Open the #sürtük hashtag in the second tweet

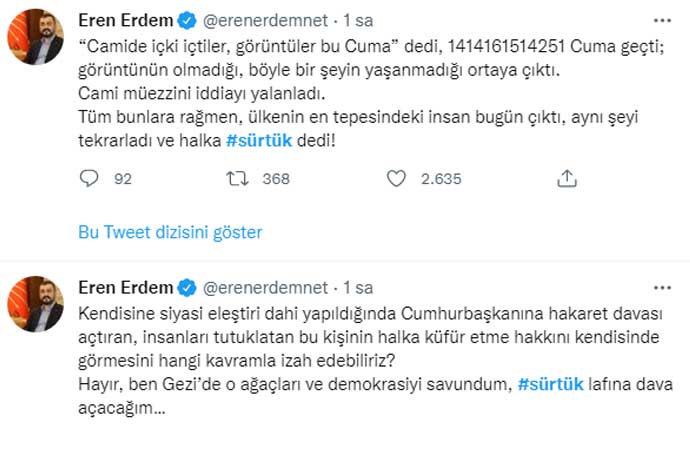[548, 383]
